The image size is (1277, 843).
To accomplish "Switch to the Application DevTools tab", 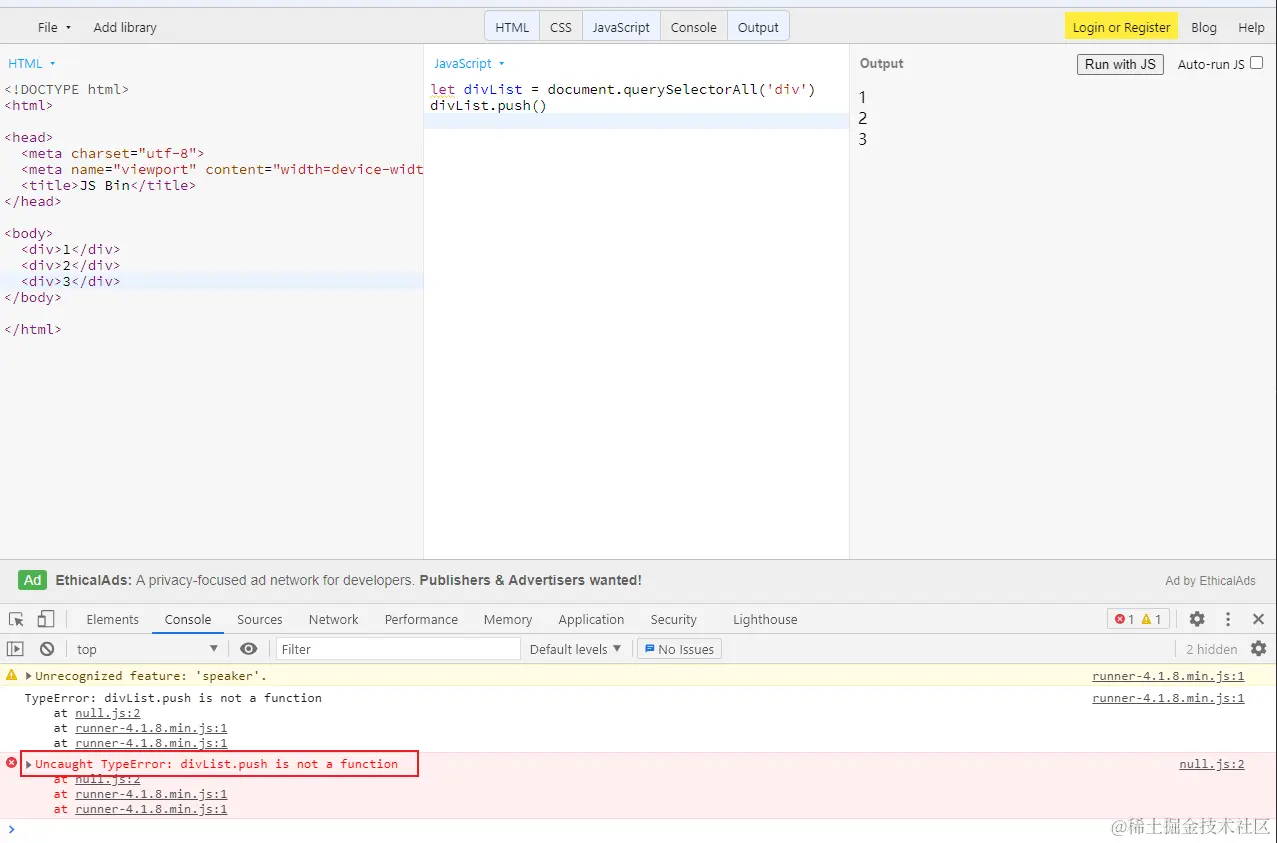I will click(591, 619).
